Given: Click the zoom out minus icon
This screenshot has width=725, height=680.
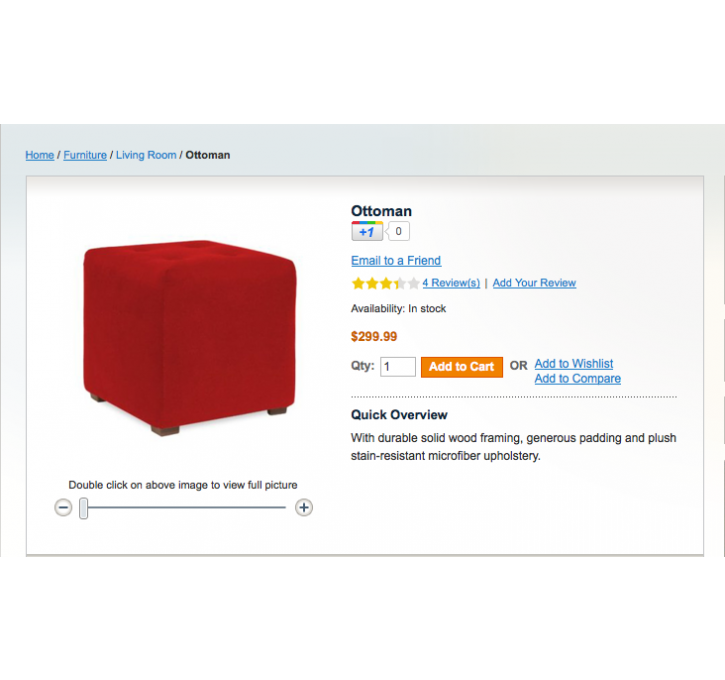Looking at the screenshot, I should (x=63, y=507).
